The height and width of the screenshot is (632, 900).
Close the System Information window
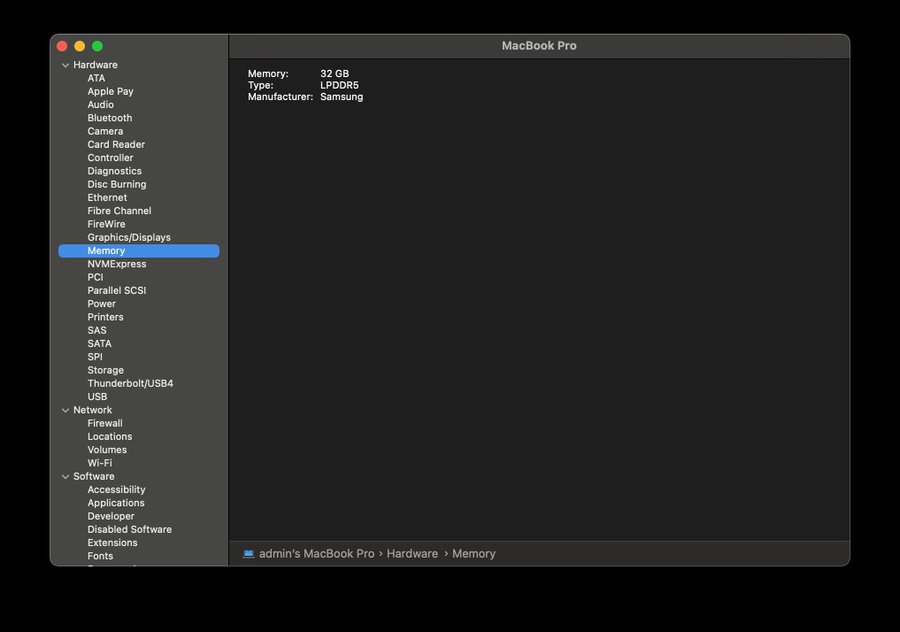coord(62,46)
